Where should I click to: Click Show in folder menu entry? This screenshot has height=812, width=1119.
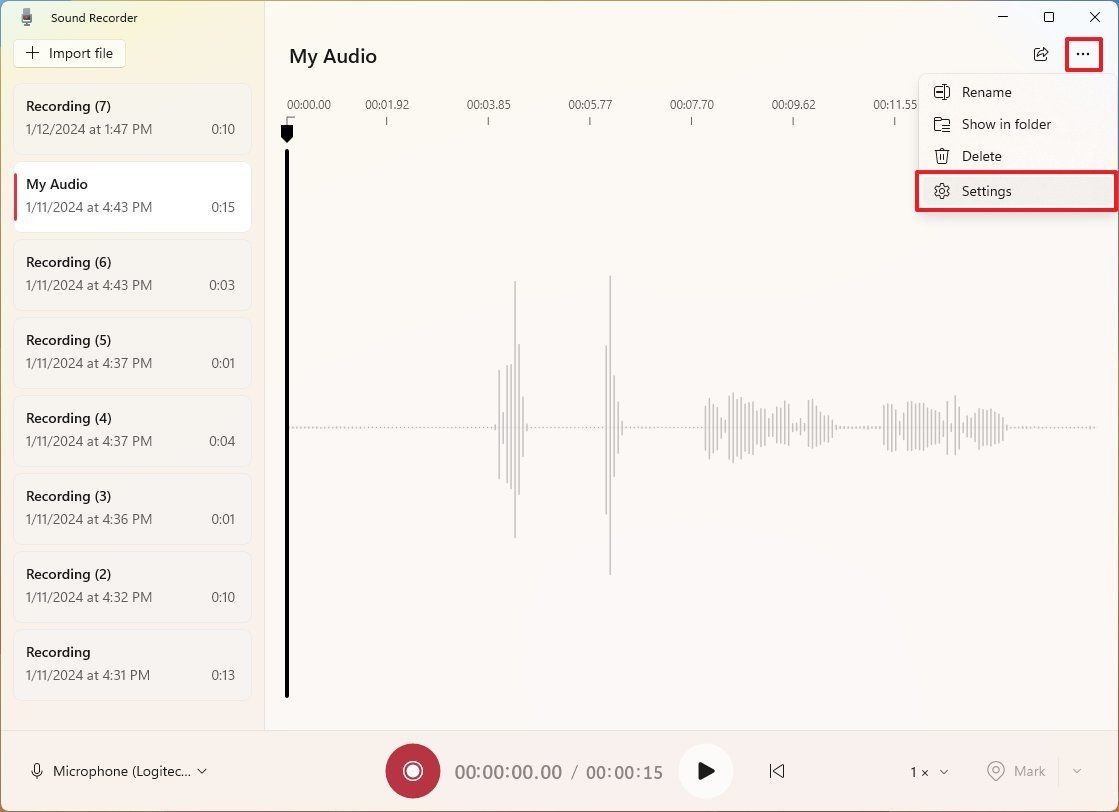click(1005, 124)
